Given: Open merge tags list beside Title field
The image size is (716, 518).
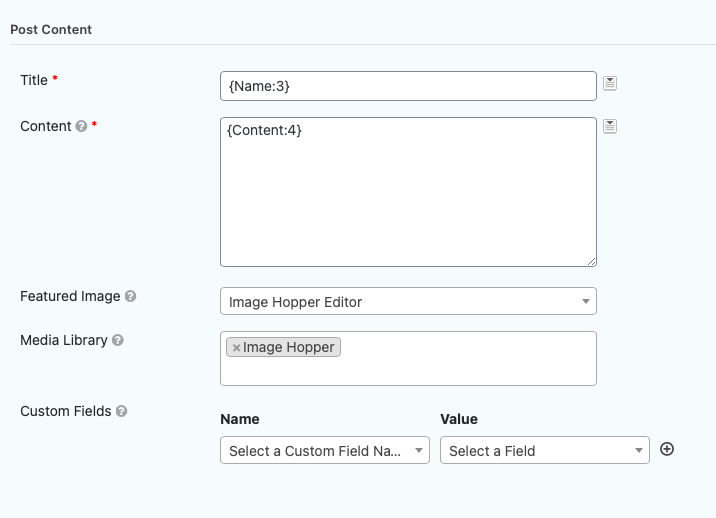Looking at the screenshot, I should tap(610, 83).
